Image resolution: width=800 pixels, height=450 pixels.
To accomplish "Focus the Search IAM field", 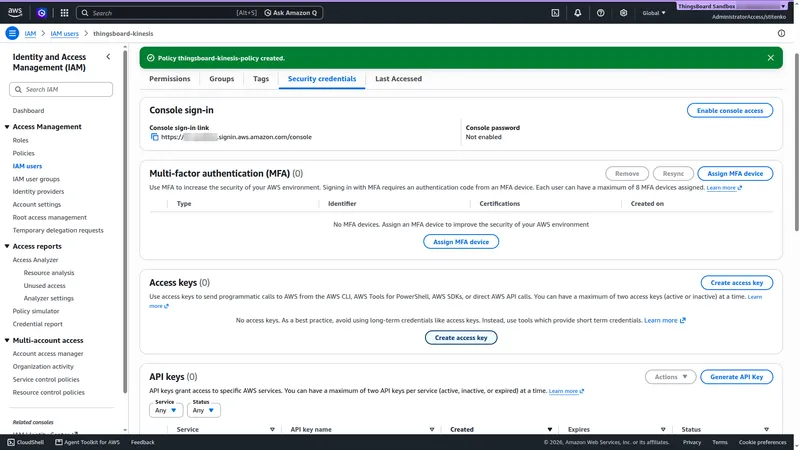I will point(61,89).
